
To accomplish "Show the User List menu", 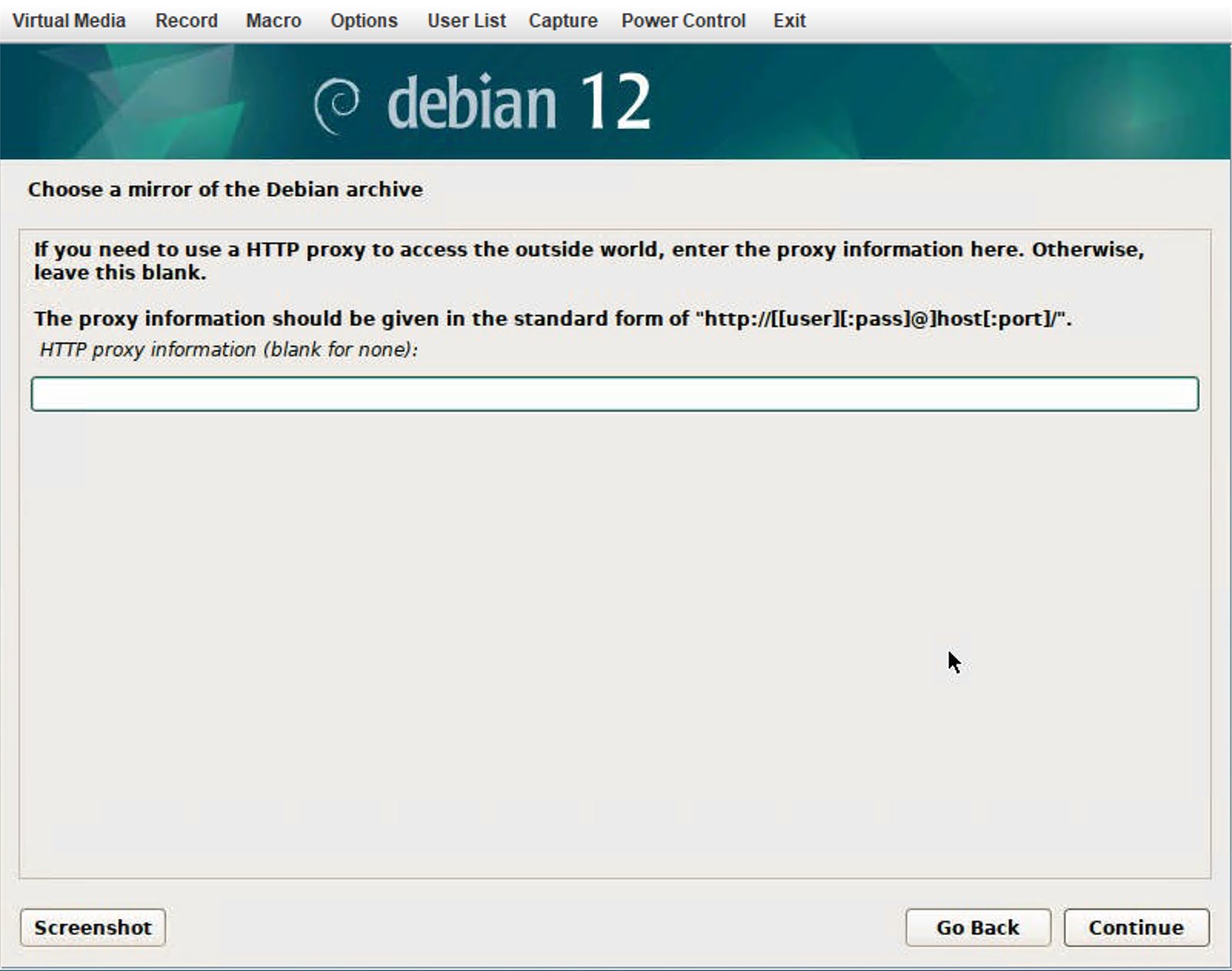I will click(466, 21).
